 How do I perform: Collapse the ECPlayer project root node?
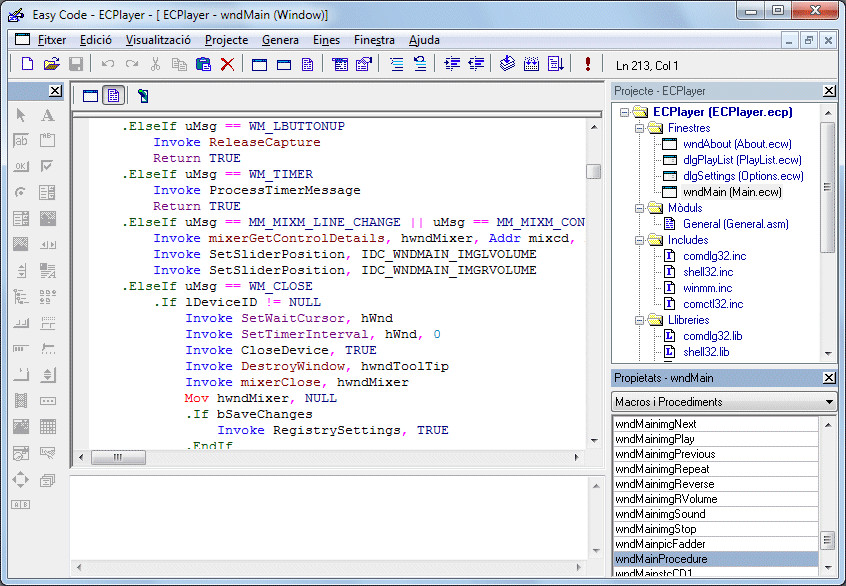coord(624,112)
